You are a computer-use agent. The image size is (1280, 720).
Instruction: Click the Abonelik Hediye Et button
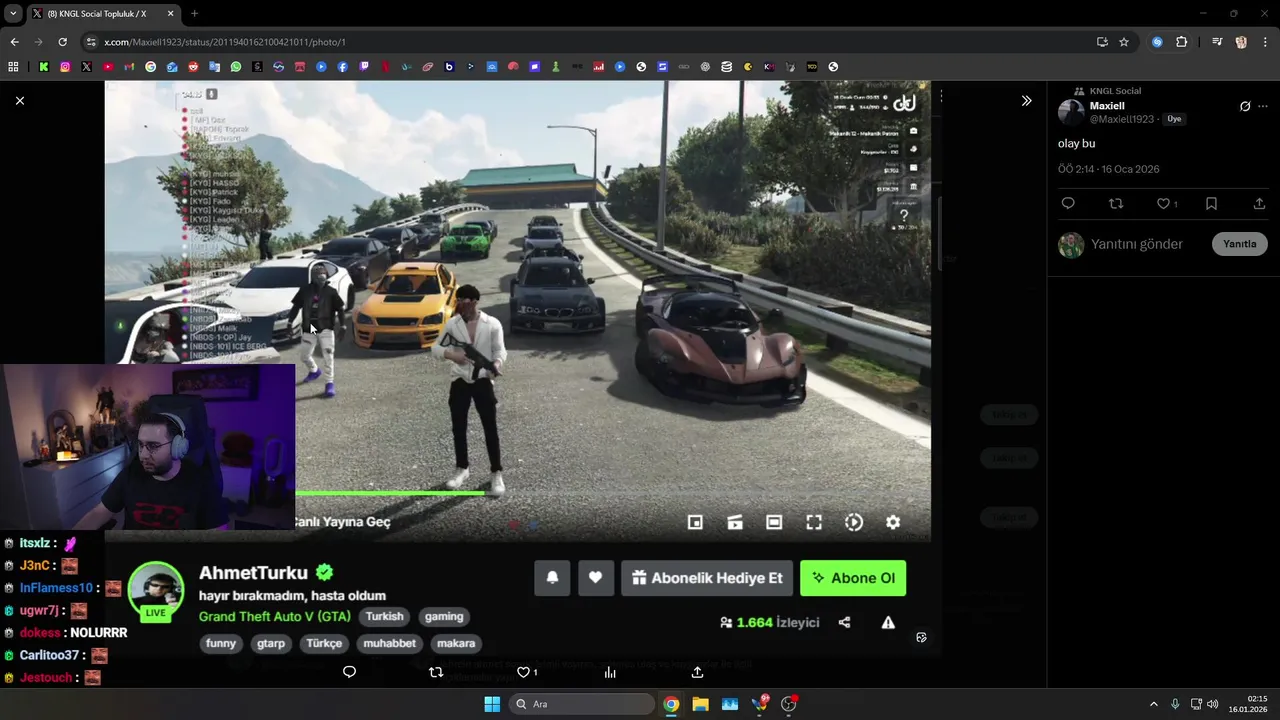pos(707,578)
